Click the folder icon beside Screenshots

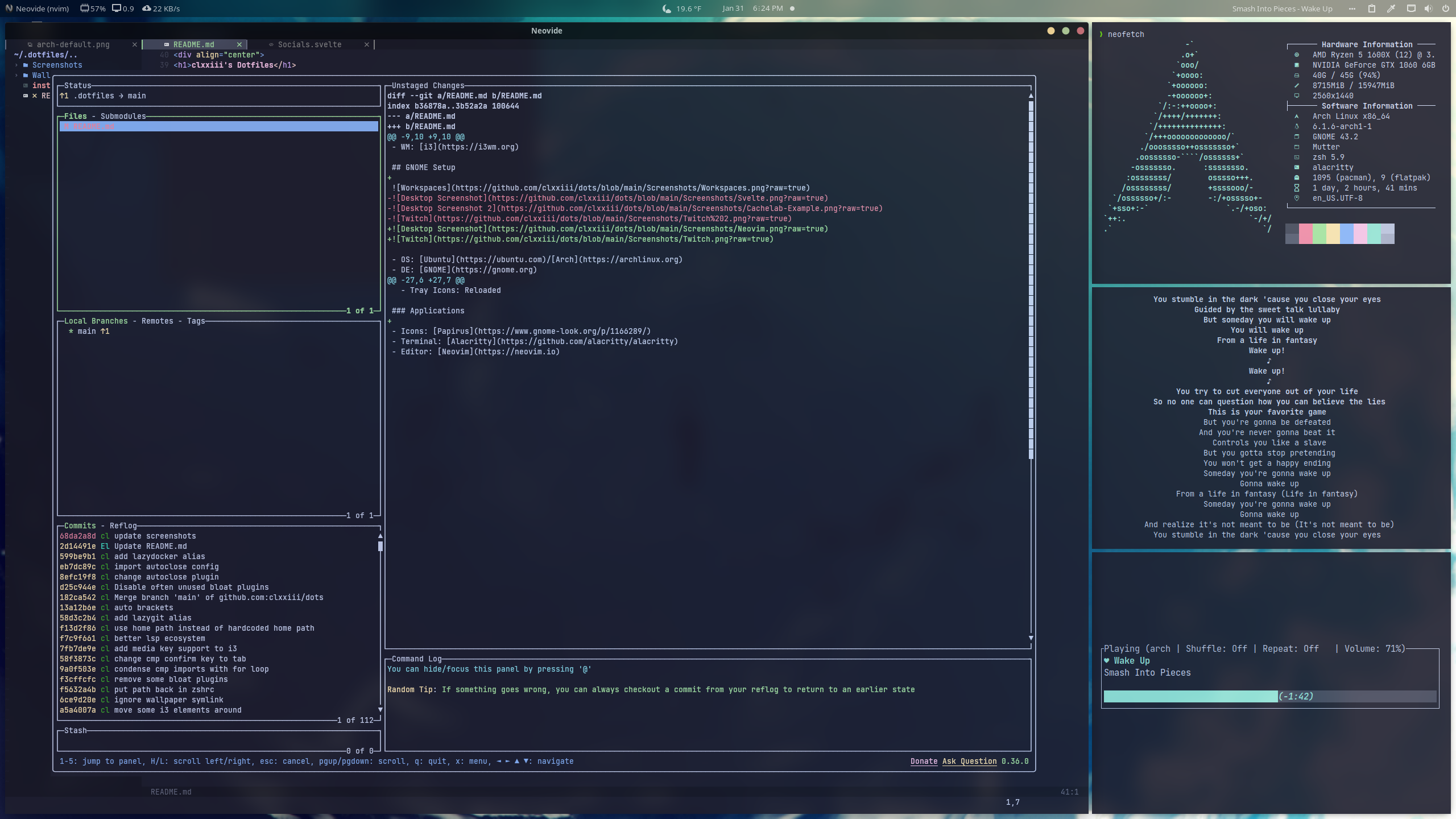pyautogui.click(x=26, y=65)
